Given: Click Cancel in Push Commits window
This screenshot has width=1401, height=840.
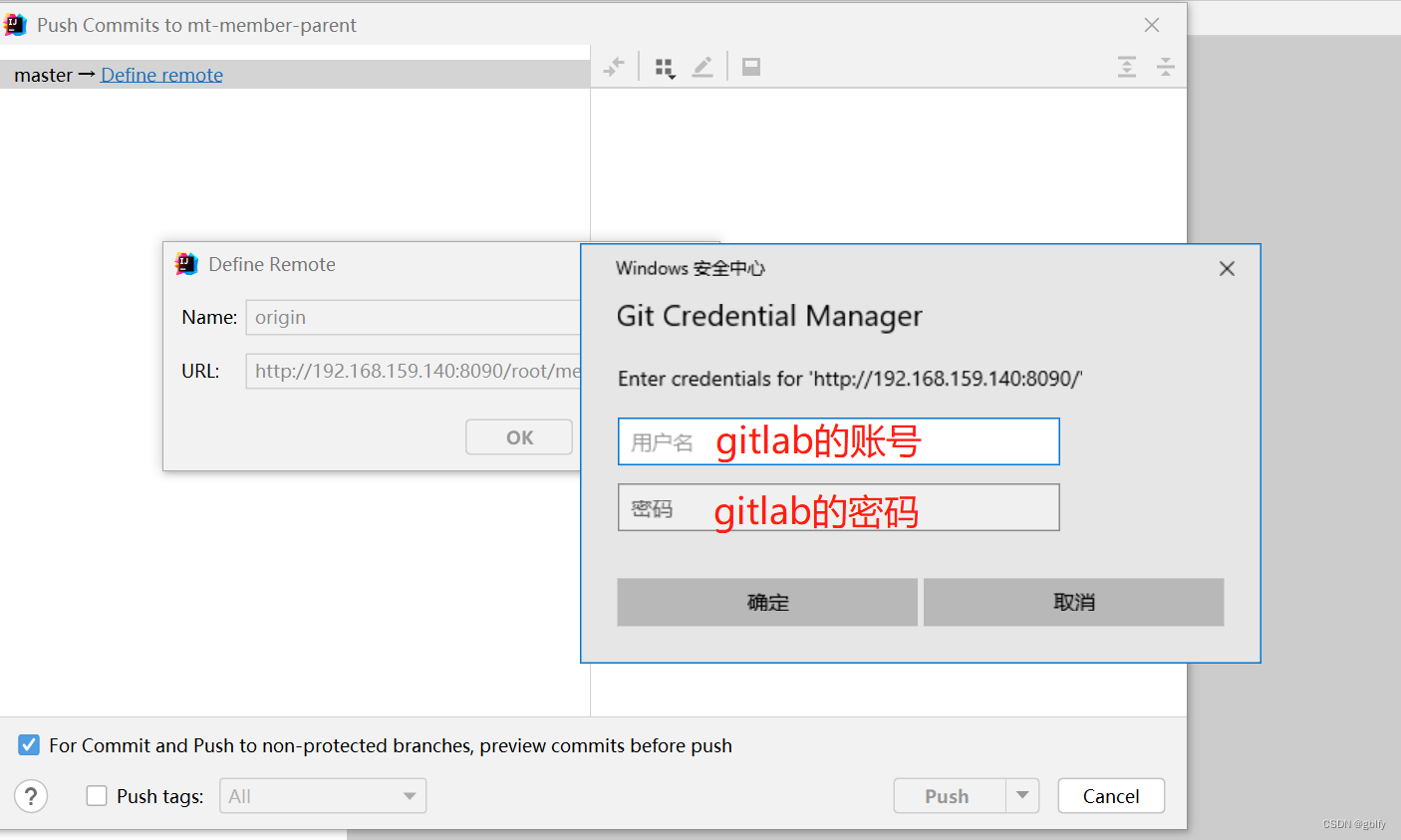Looking at the screenshot, I should pyautogui.click(x=1111, y=796).
